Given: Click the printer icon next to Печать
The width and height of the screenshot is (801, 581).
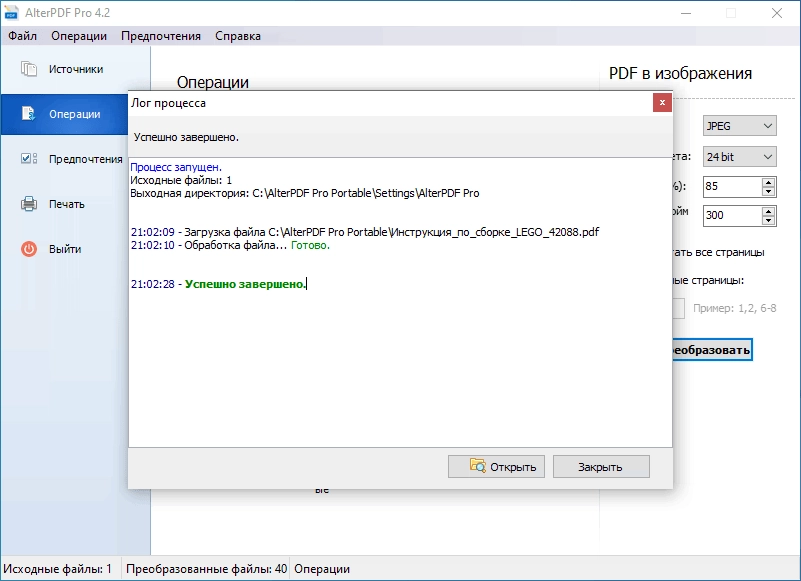Looking at the screenshot, I should pos(29,203).
